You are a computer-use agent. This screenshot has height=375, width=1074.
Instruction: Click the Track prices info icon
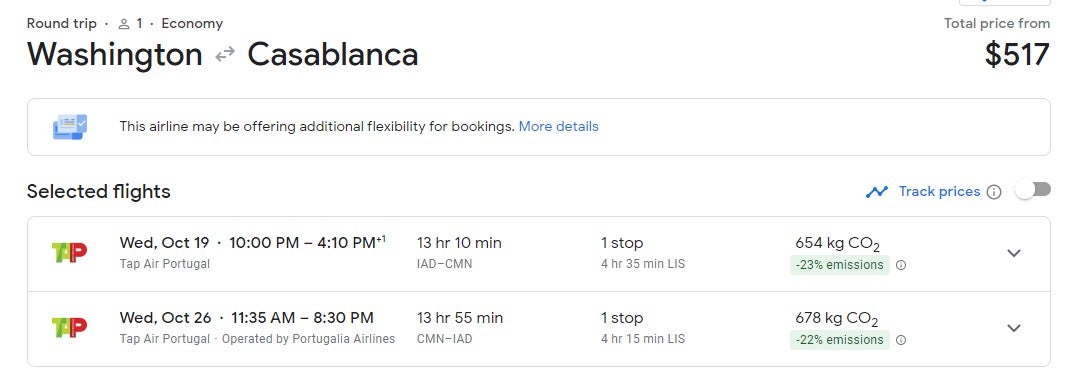[994, 192]
